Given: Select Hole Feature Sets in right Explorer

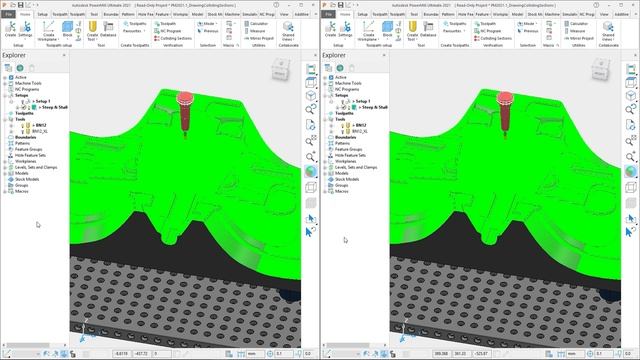Looking at the screenshot, I should pyautogui.click(x=350, y=155).
